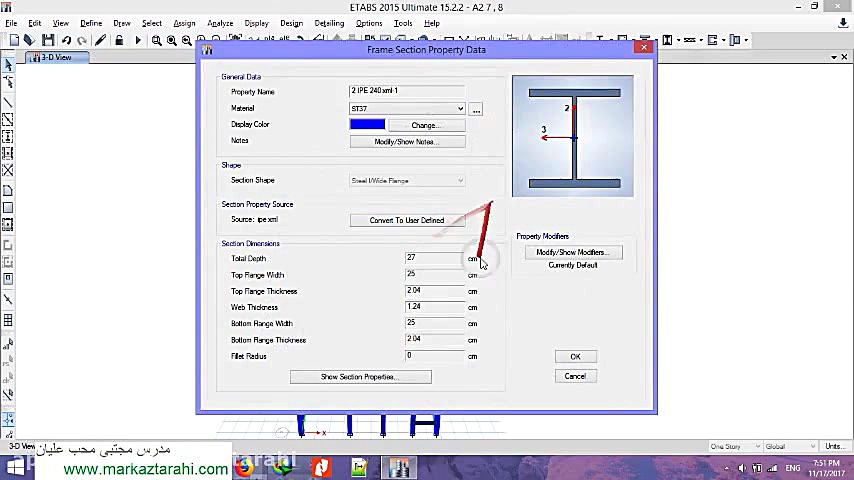Click the Units... button in status bar
This screenshot has height=480, width=854.
point(836,446)
